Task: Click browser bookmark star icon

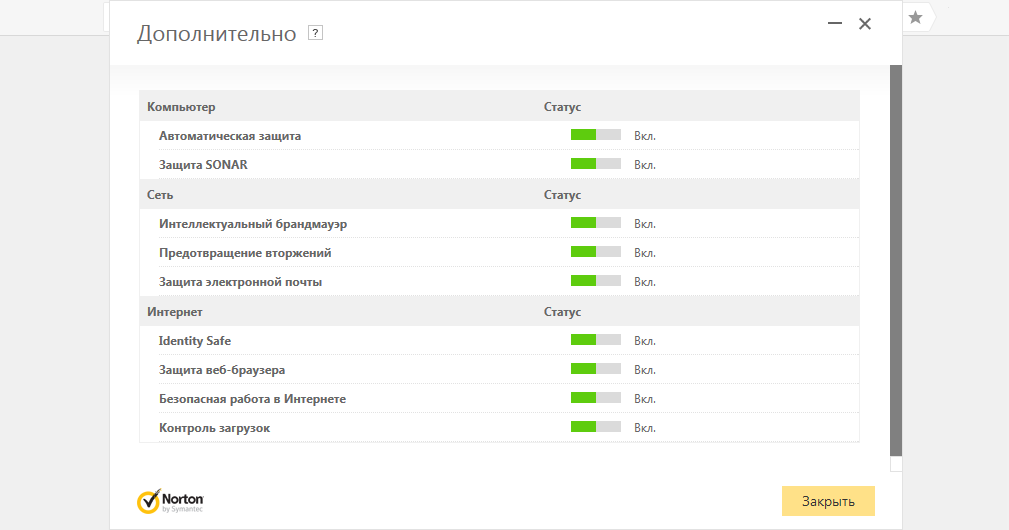Action: pos(915,17)
